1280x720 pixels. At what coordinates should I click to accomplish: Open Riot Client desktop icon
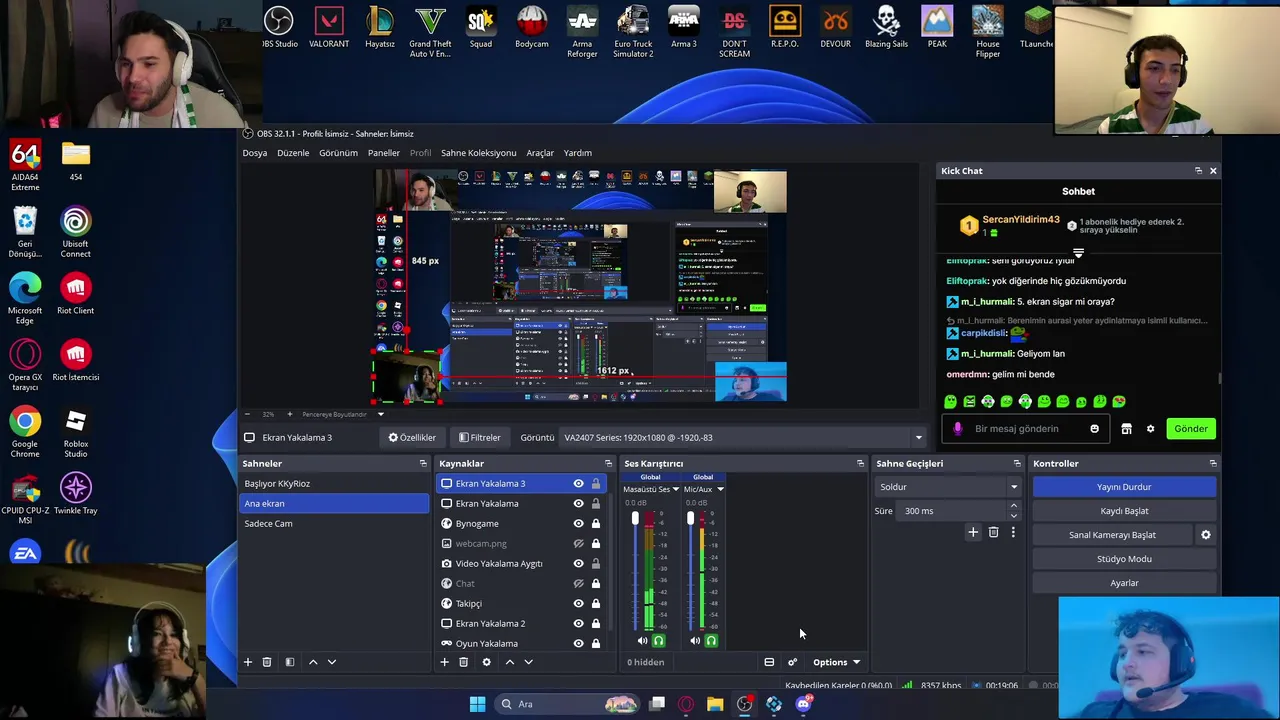[x=75, y=296]
